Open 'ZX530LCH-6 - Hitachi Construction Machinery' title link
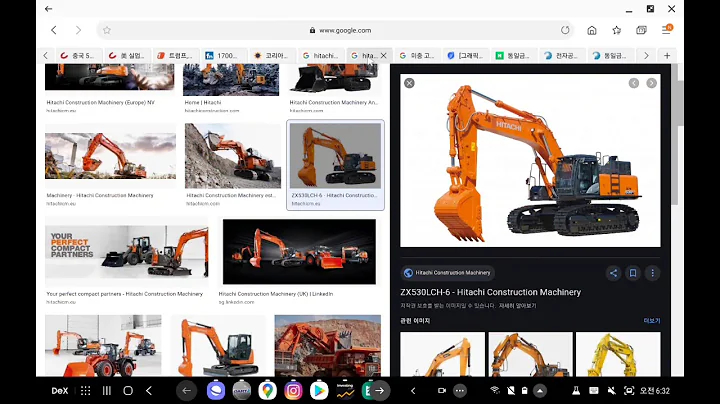 pos(490,292)
